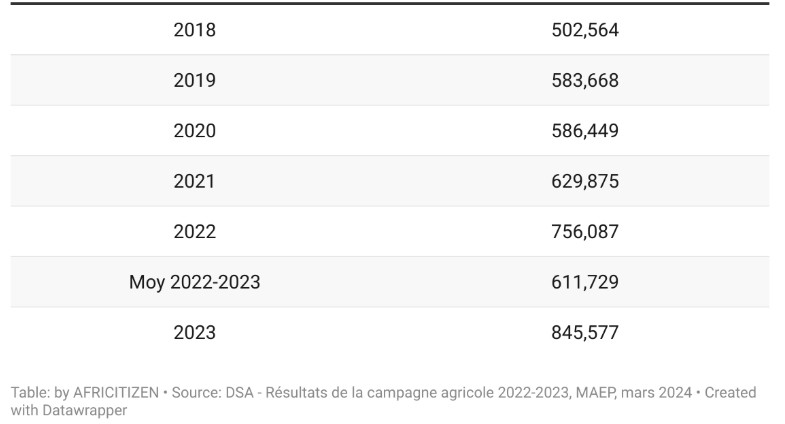Viewport: 785px width, 424px height.
Task: Select the average value 611,729
Action: pyautogui.click(x=585, y=282)
